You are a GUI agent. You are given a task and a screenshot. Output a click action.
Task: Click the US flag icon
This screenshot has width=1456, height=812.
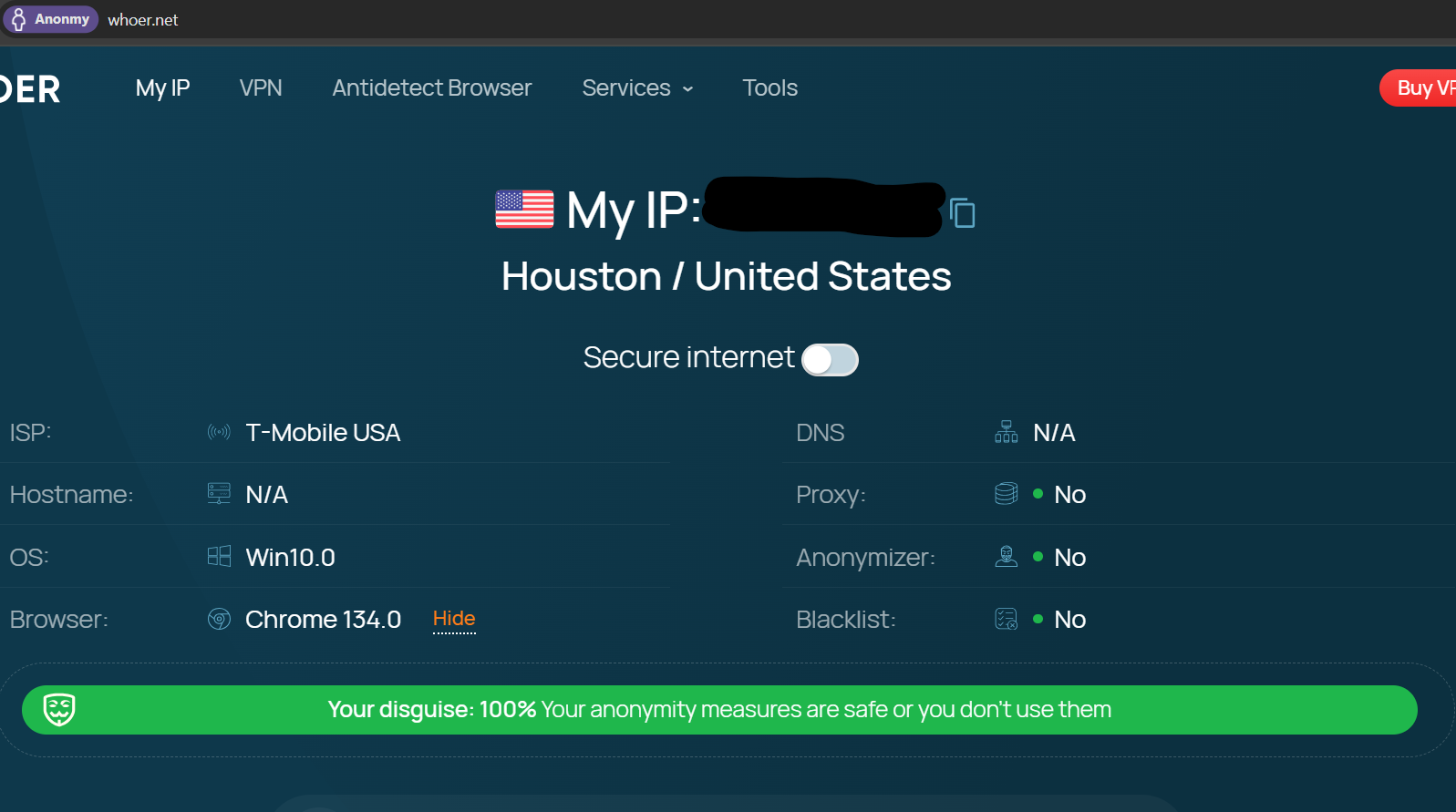[x=524, y=209]
